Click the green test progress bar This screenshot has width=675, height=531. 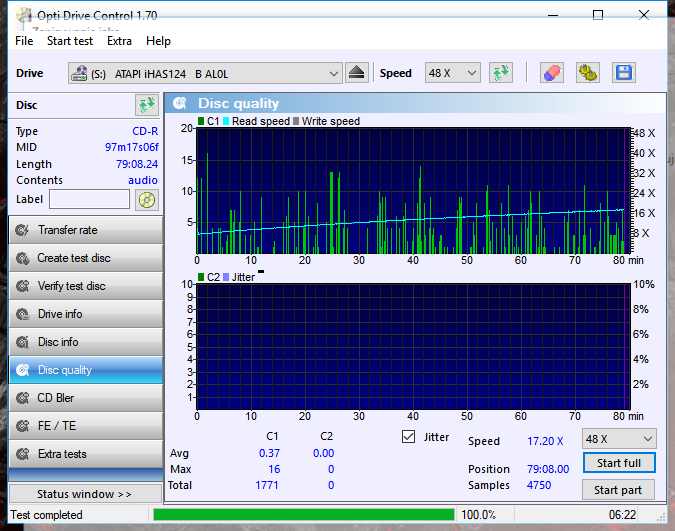[304, 515]
